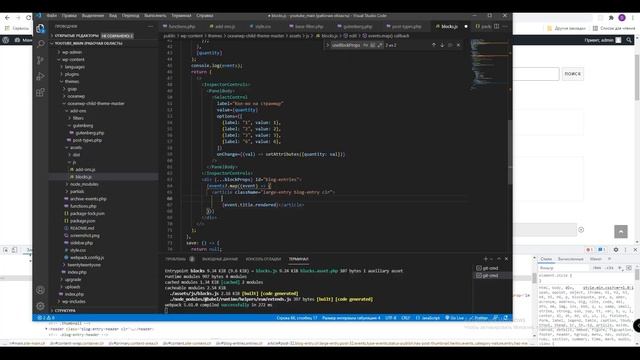640x360 pixels.
Task: Click the split editor icon
Action: click(496, 26)
